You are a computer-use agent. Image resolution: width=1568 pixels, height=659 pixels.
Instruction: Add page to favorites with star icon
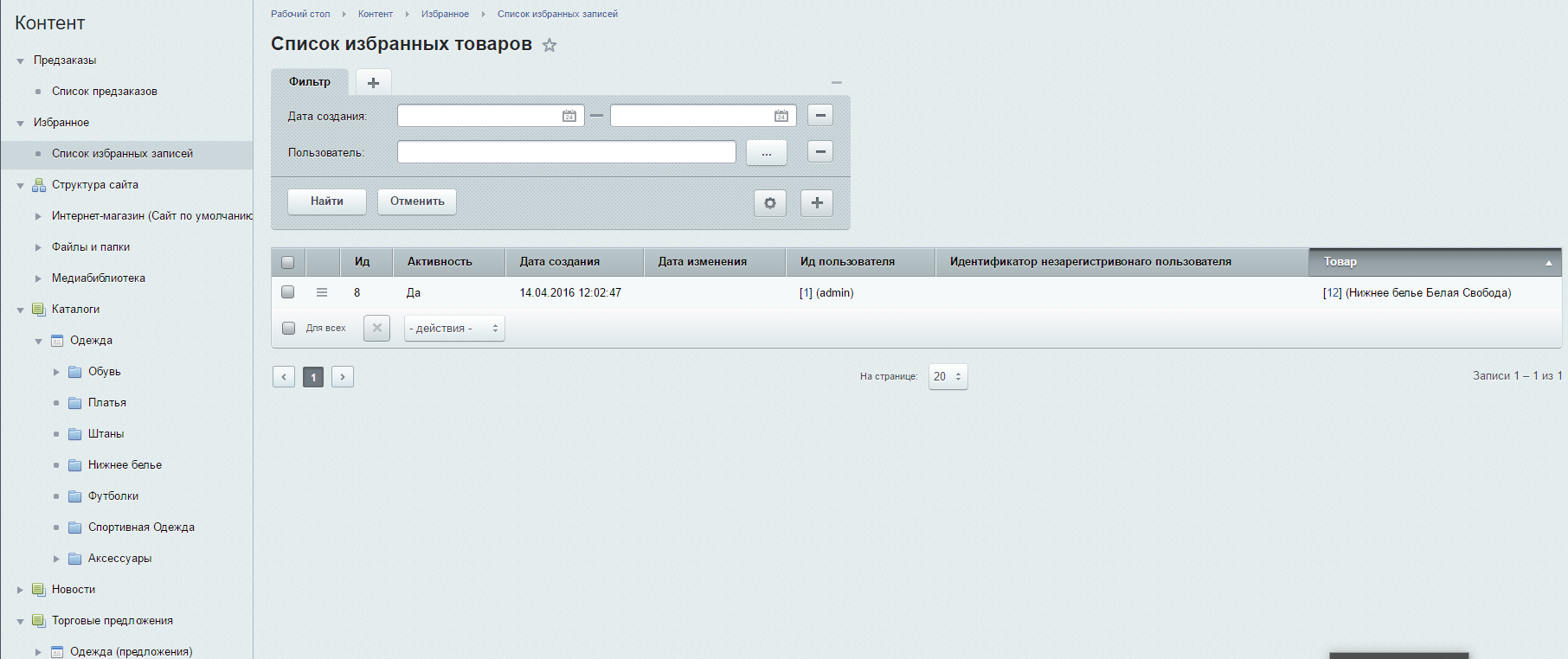tap(549, 45)
